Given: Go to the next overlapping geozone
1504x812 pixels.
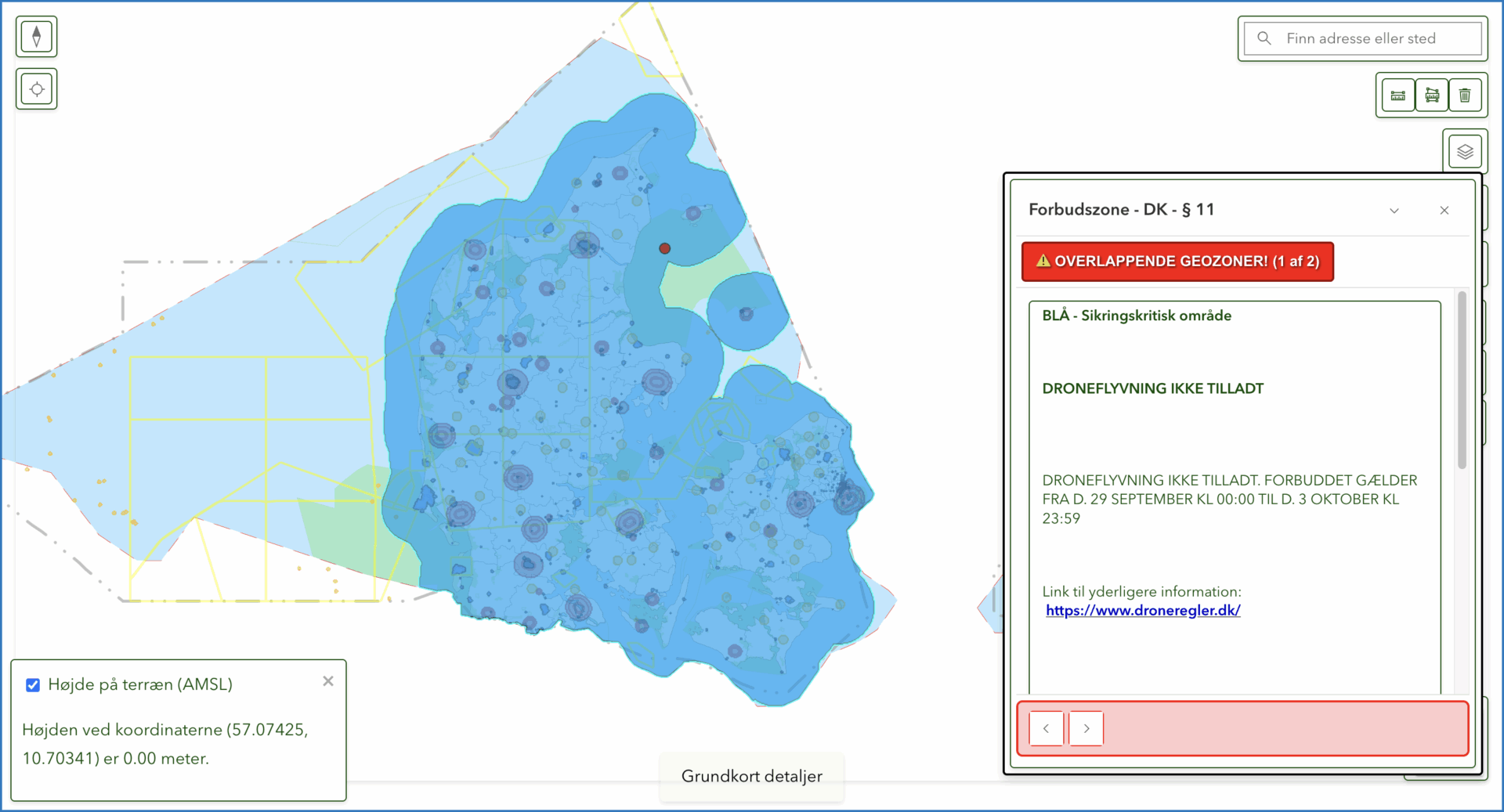Looking at the screenshot, I should click(1086, 728).
